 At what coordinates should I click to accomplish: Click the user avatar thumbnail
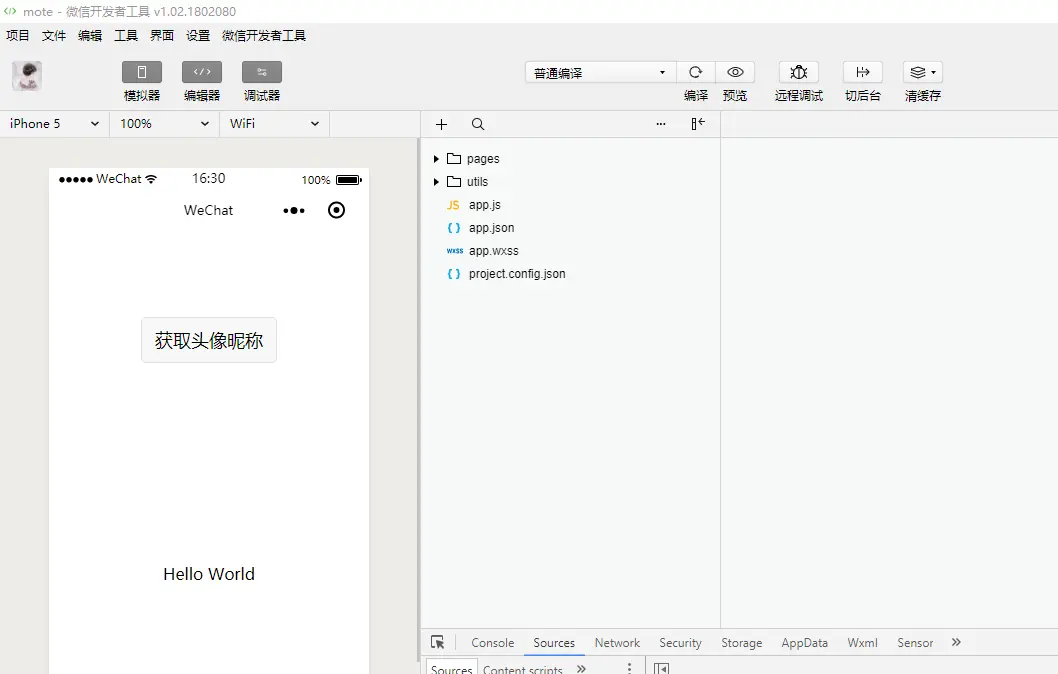pyautogui.click(x=27, y=76)
